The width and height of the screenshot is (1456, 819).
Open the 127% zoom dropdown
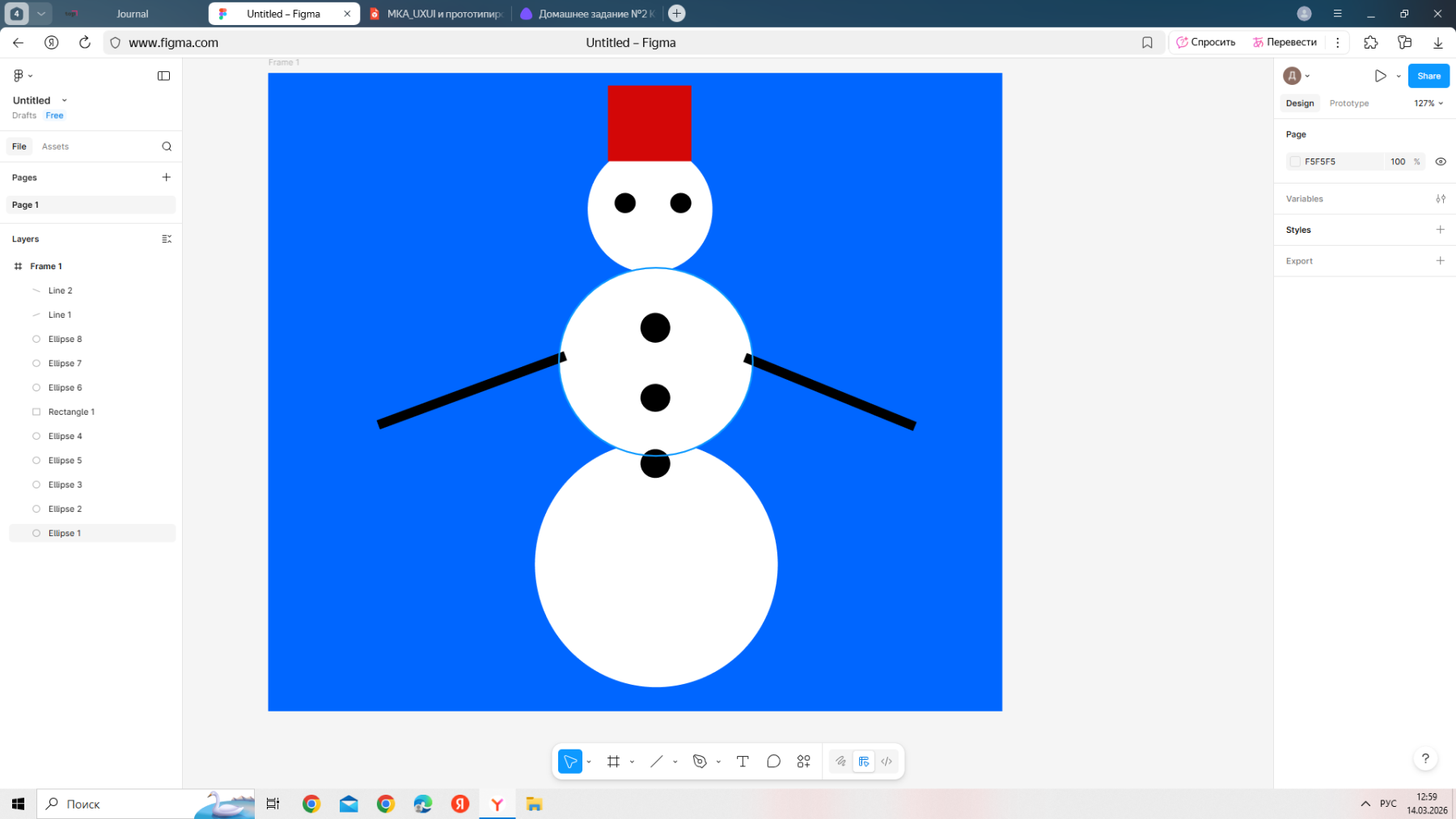pos(1428,103)
